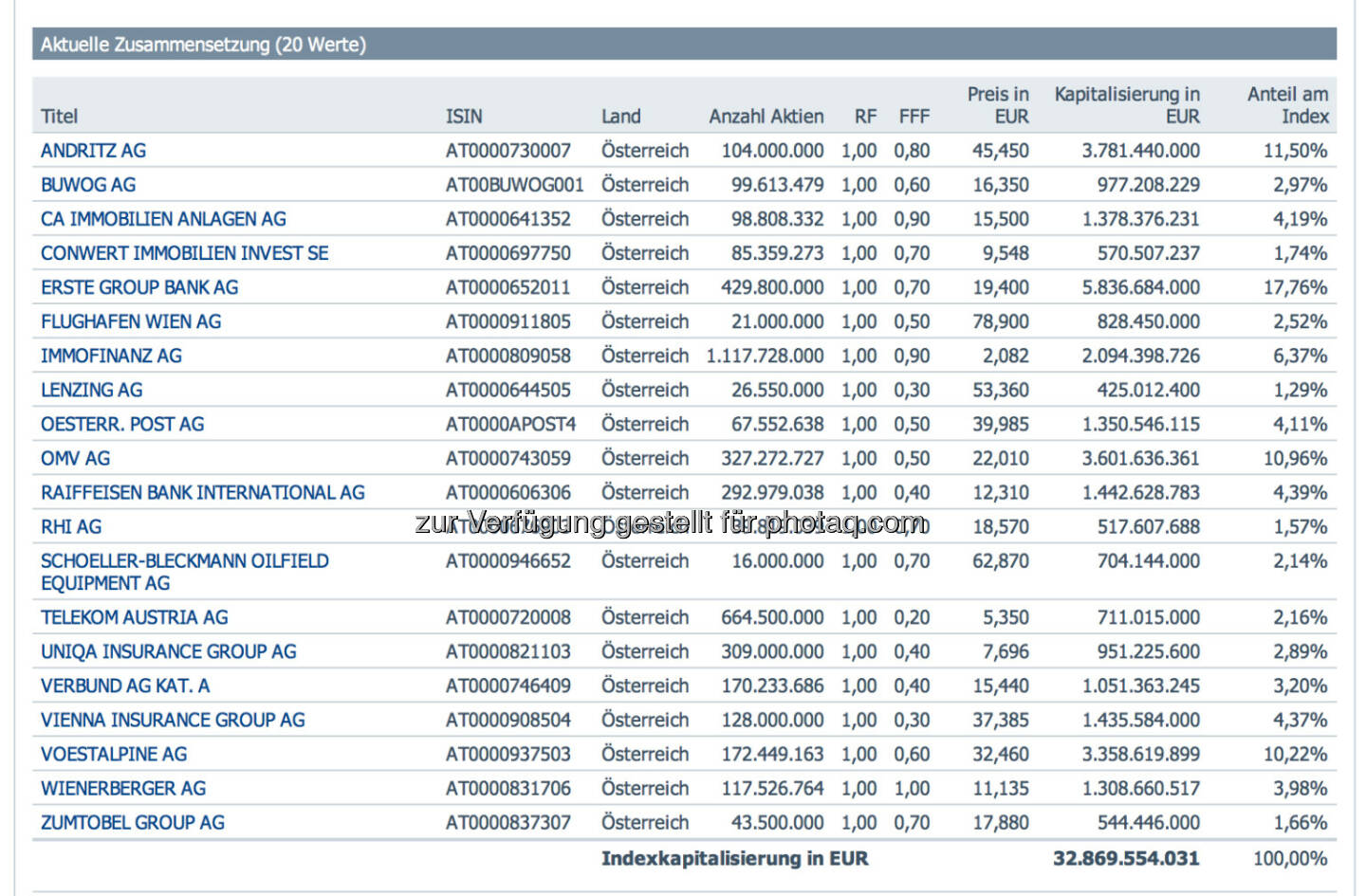Click index share 17,76%
Image resolution: width=1366 pixels, height=896 pixels.
click(1296, 287)
